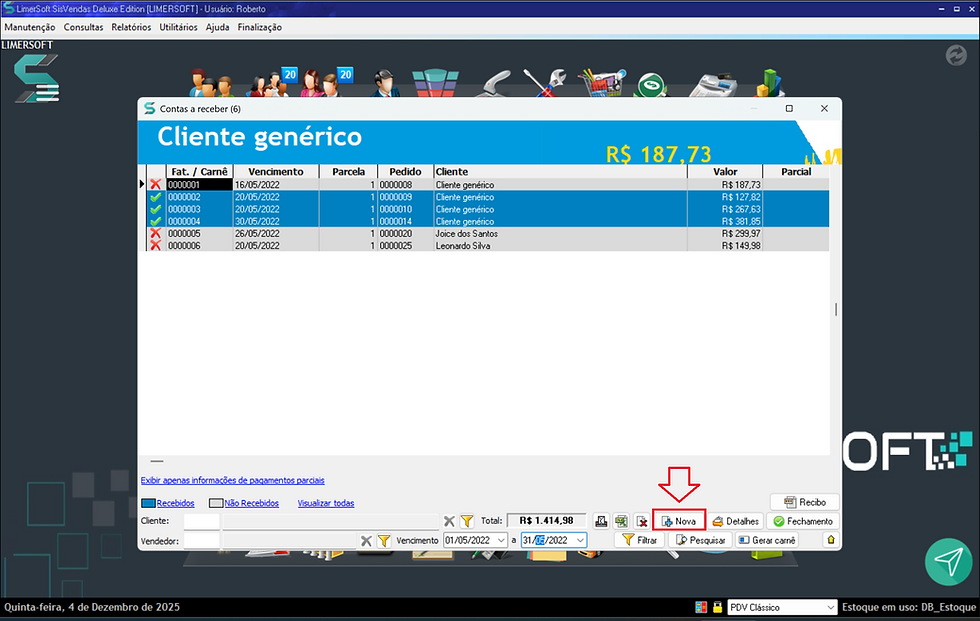Apply Cliente filter with funnel icon
Viewport: 980px width, 621px height.
467,521
